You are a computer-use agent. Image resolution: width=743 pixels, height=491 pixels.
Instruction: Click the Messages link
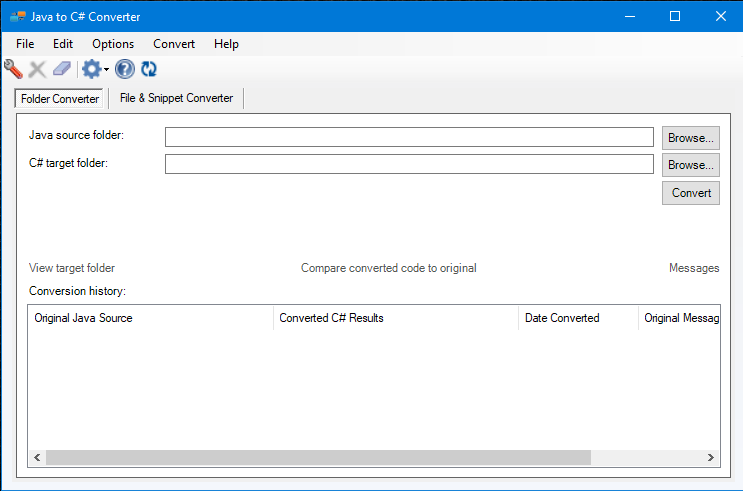(x=694, y=268)
